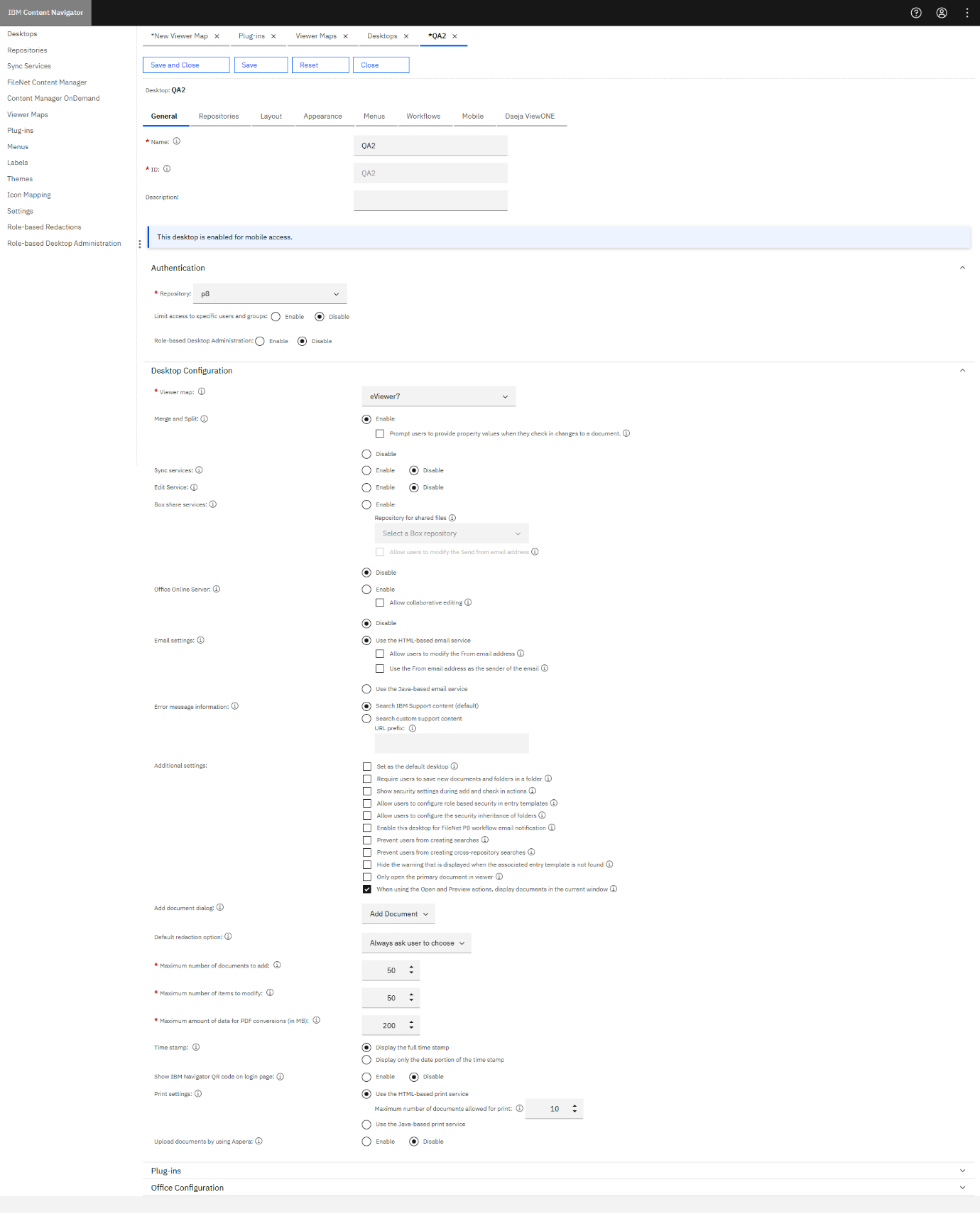Click info icon beside Viewer map label
980x1214 pixels.
[202, 391]
